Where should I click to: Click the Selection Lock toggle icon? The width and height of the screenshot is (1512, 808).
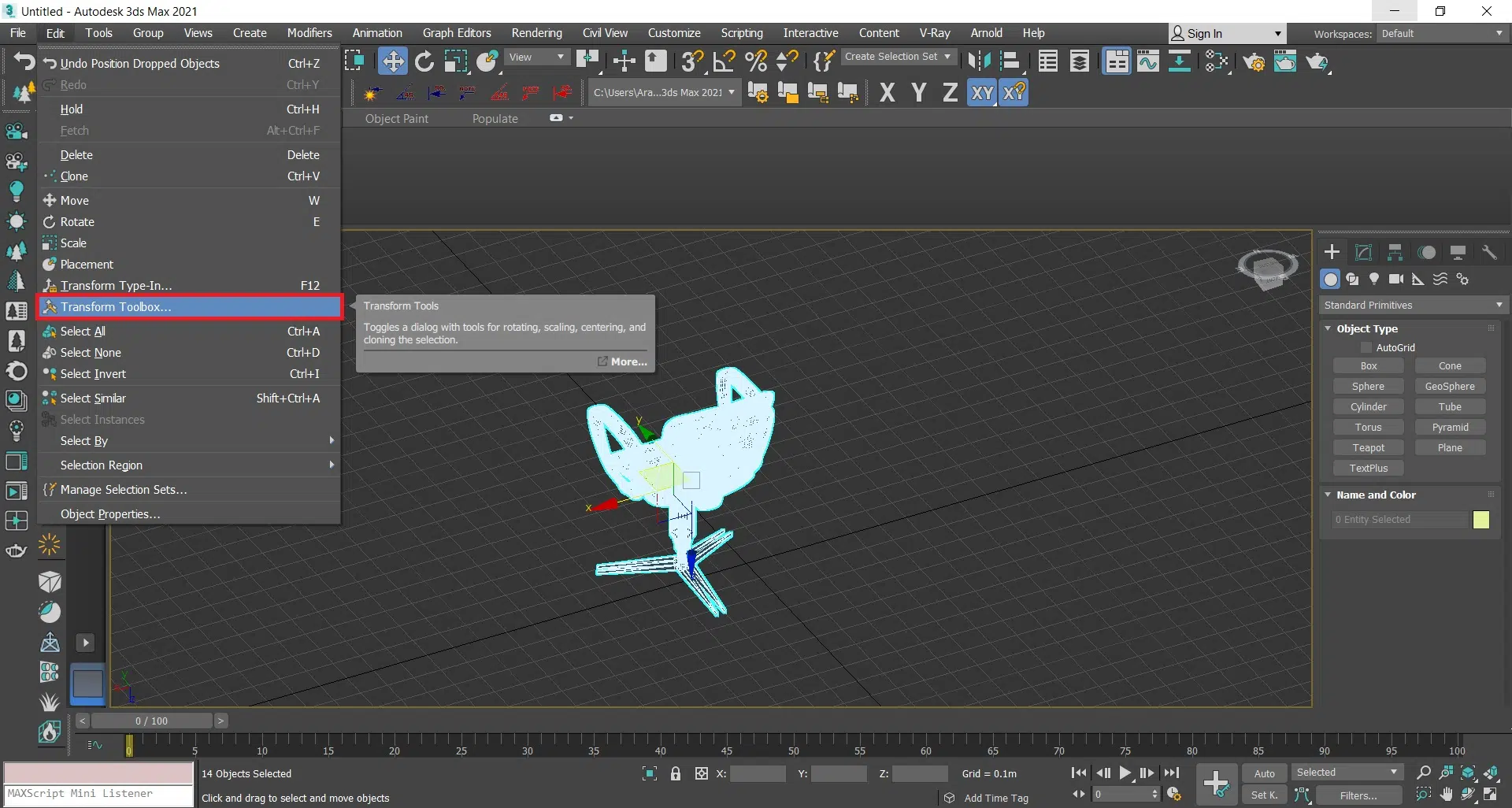[676, 773]
